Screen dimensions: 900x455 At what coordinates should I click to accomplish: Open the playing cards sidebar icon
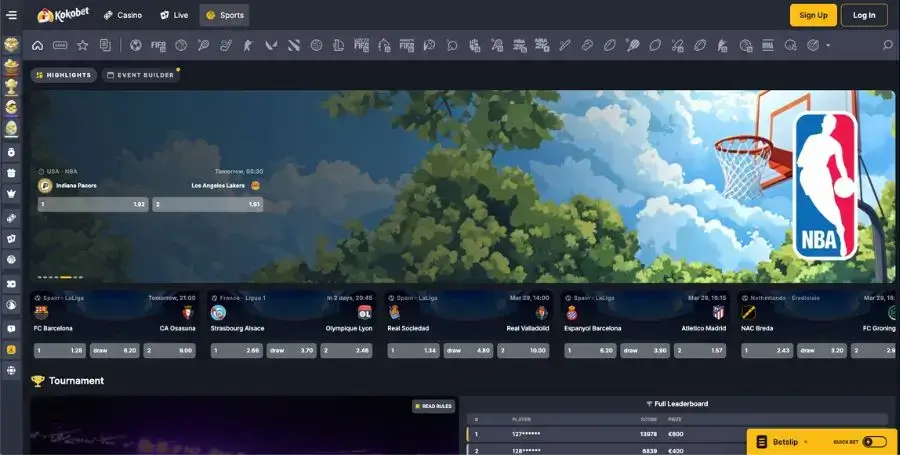pos(11,239)
